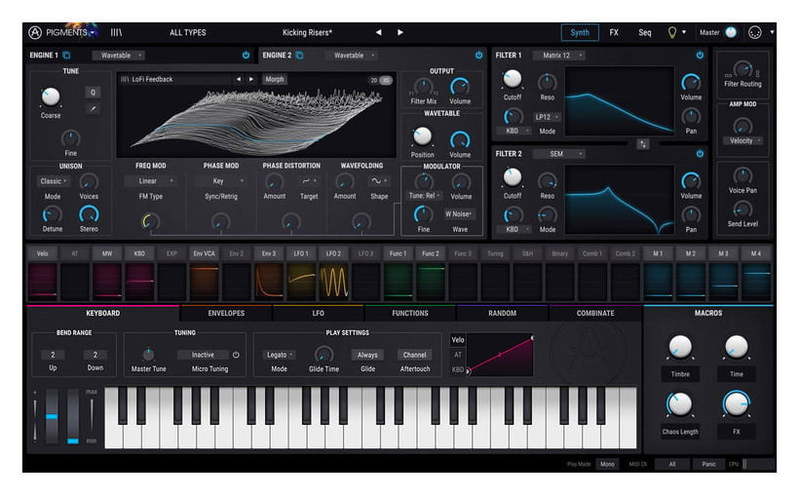Open the Engine 1 Wavetable type dropdown

click(118, 56)
